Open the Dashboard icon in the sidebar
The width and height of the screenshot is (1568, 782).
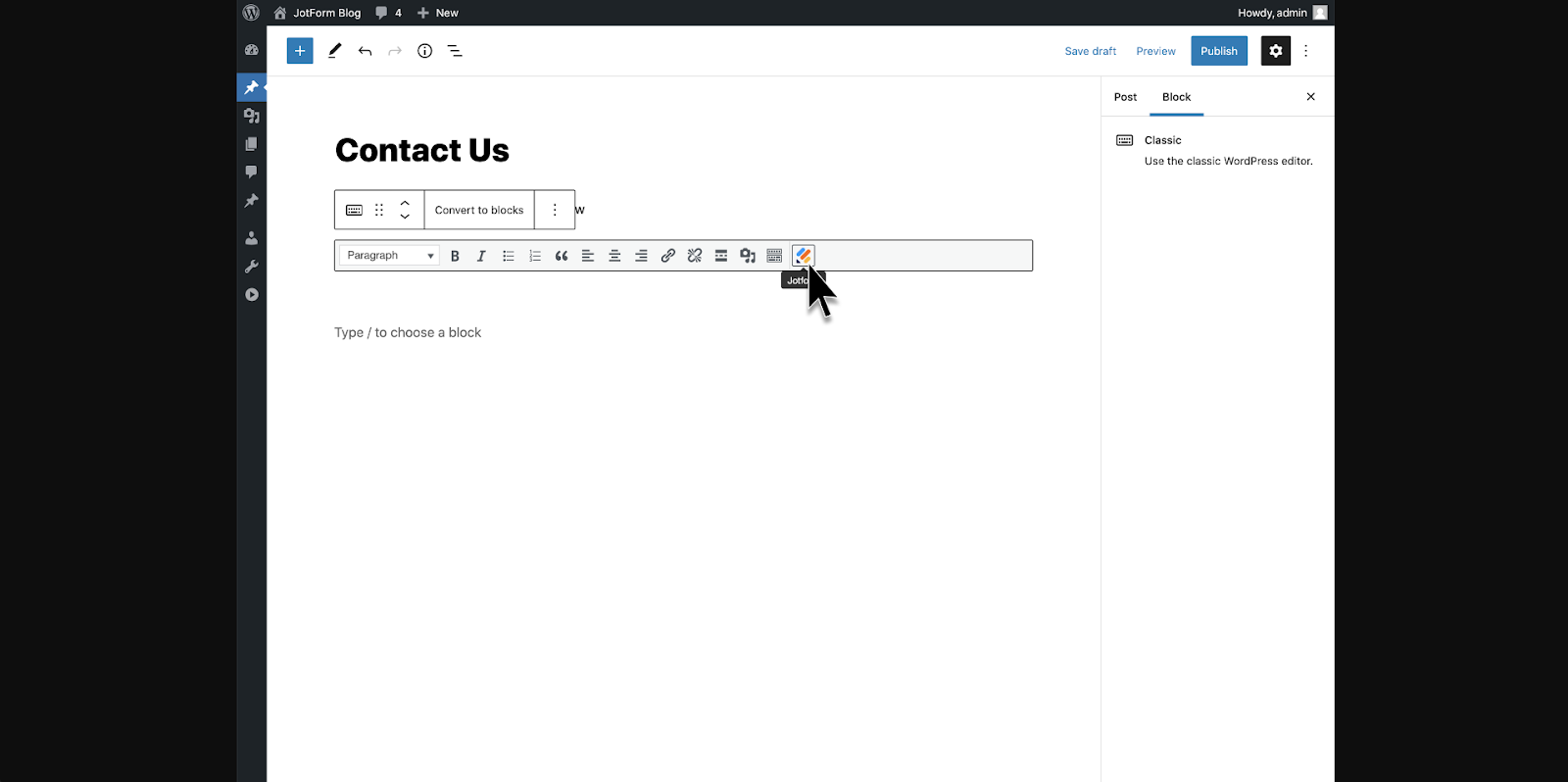point(252,50)
